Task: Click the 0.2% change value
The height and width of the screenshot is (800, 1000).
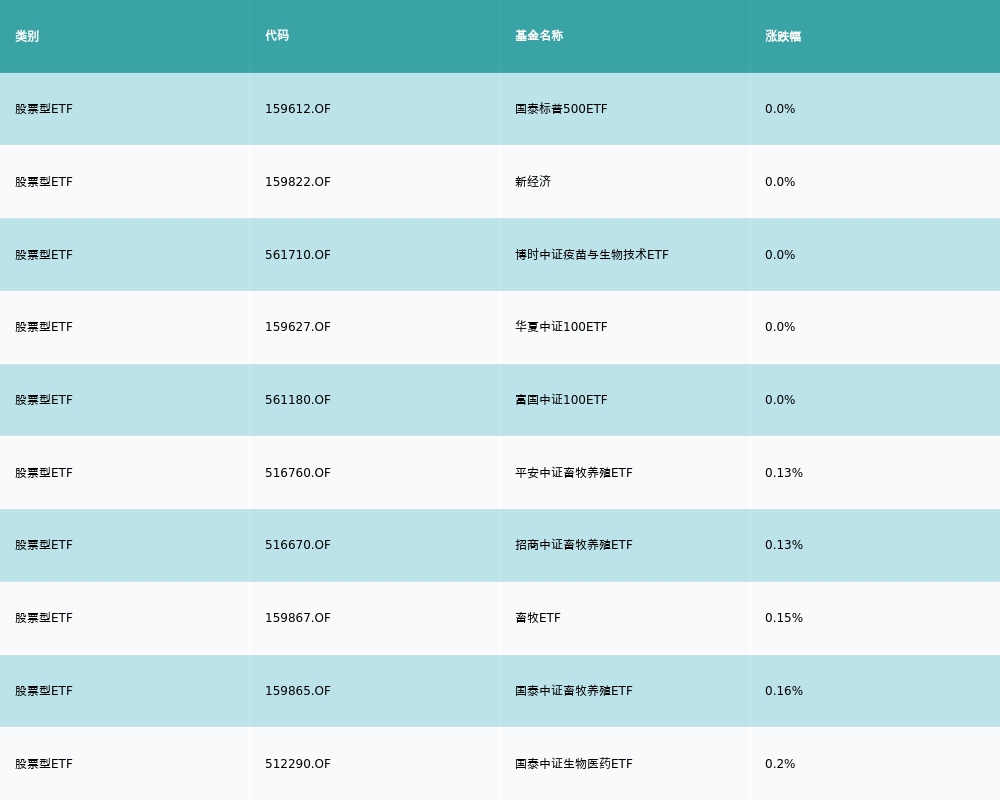Action: [780, 764]
